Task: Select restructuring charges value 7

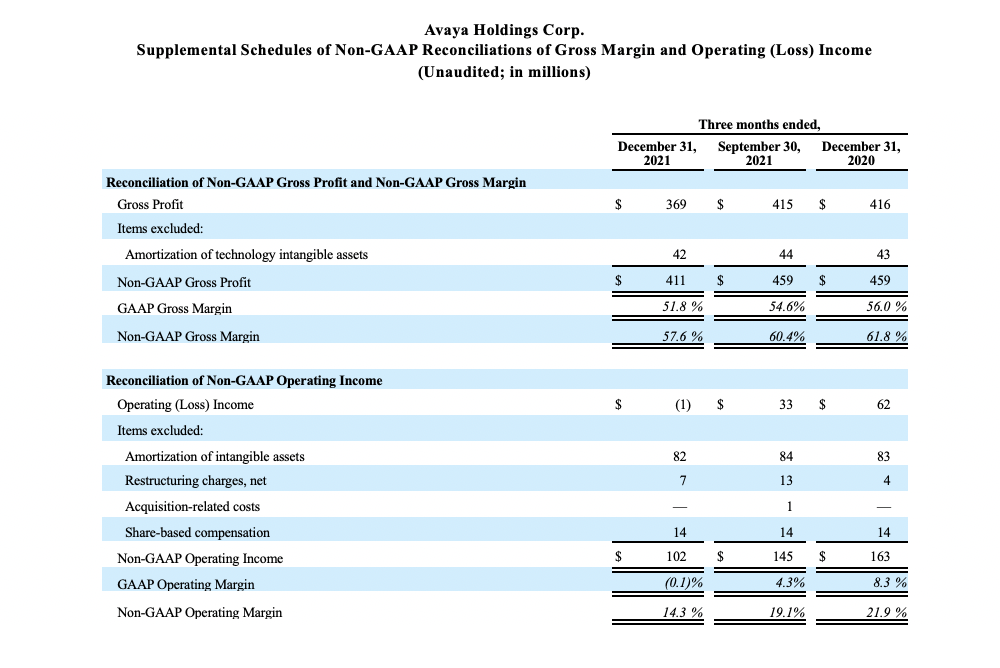Action: (x=683, y=480)
